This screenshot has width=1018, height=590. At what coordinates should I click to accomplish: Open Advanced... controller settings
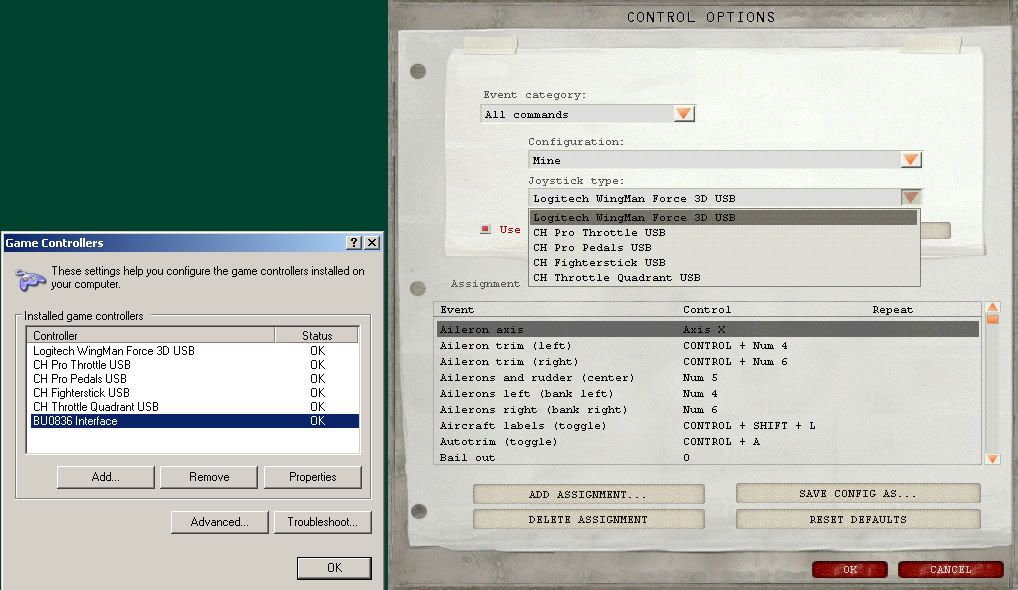coord(219,522)
